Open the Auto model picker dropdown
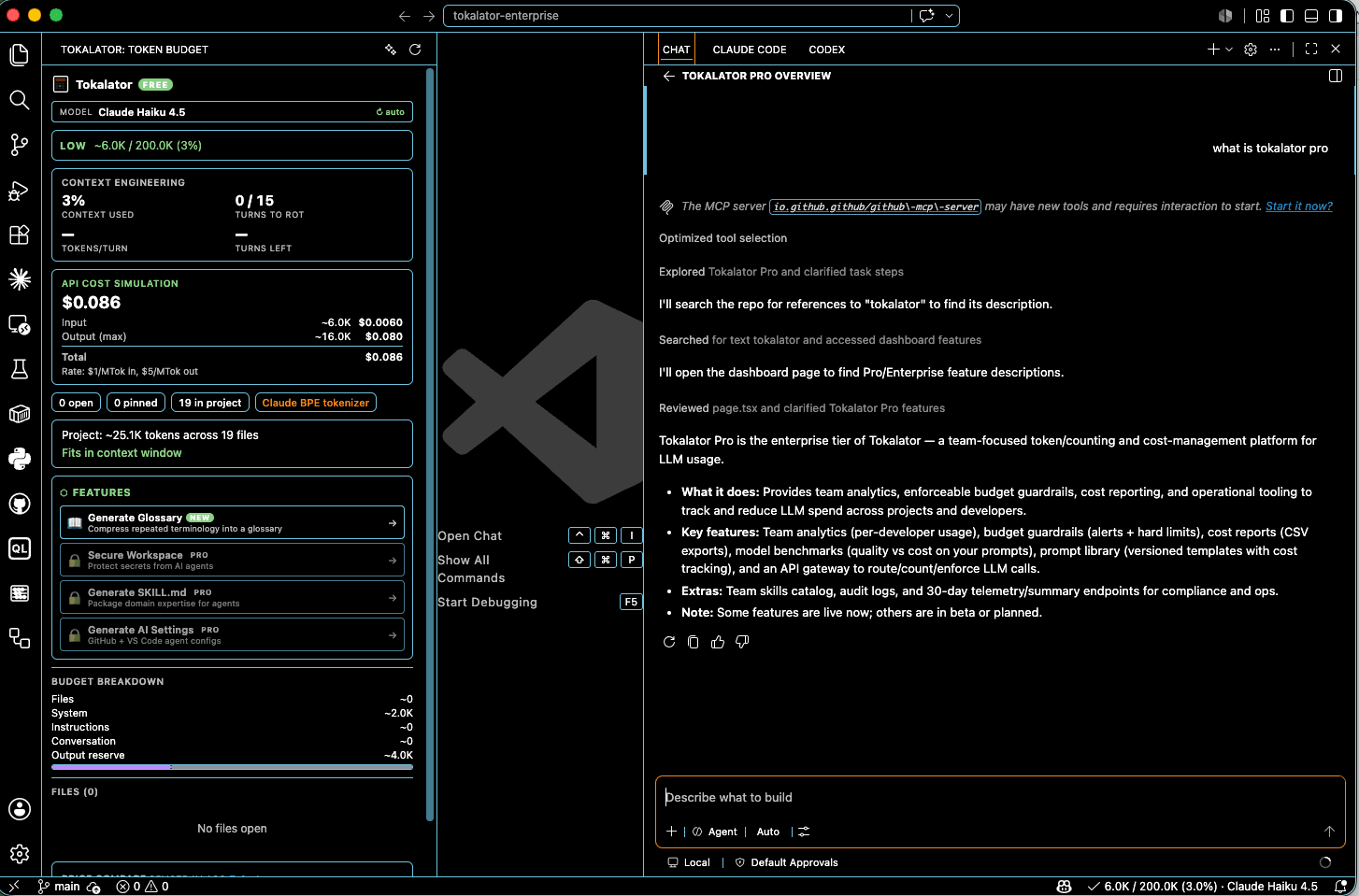The width and height of the screenshot is (1359, 896). (768, 832)
